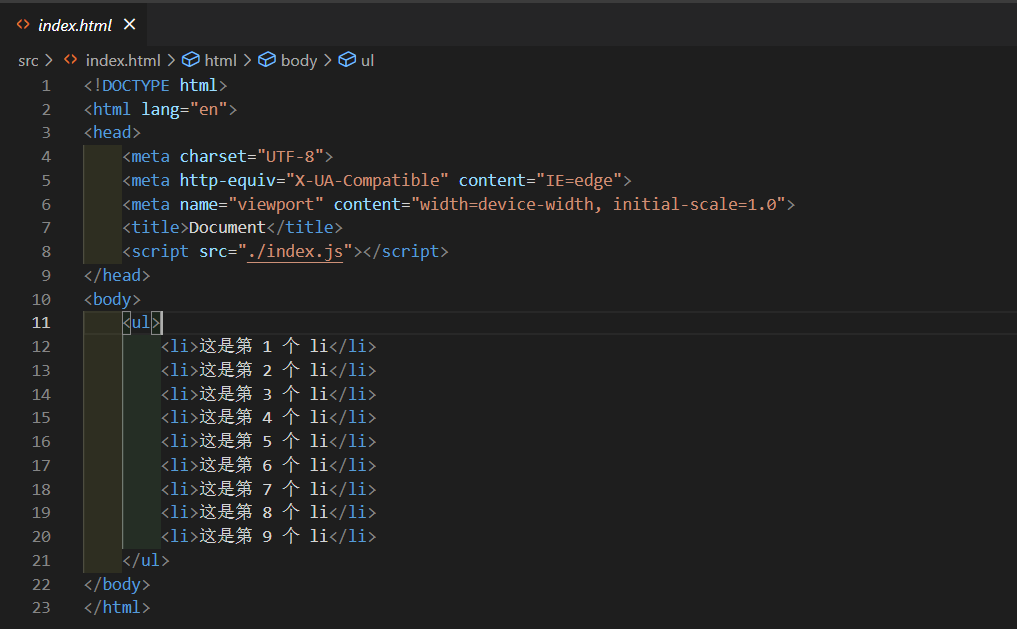Click the li line 这是第 3 个 li
Image resolution: width=1017 pixels, height=629 pixels.
[x=269, y=394]
